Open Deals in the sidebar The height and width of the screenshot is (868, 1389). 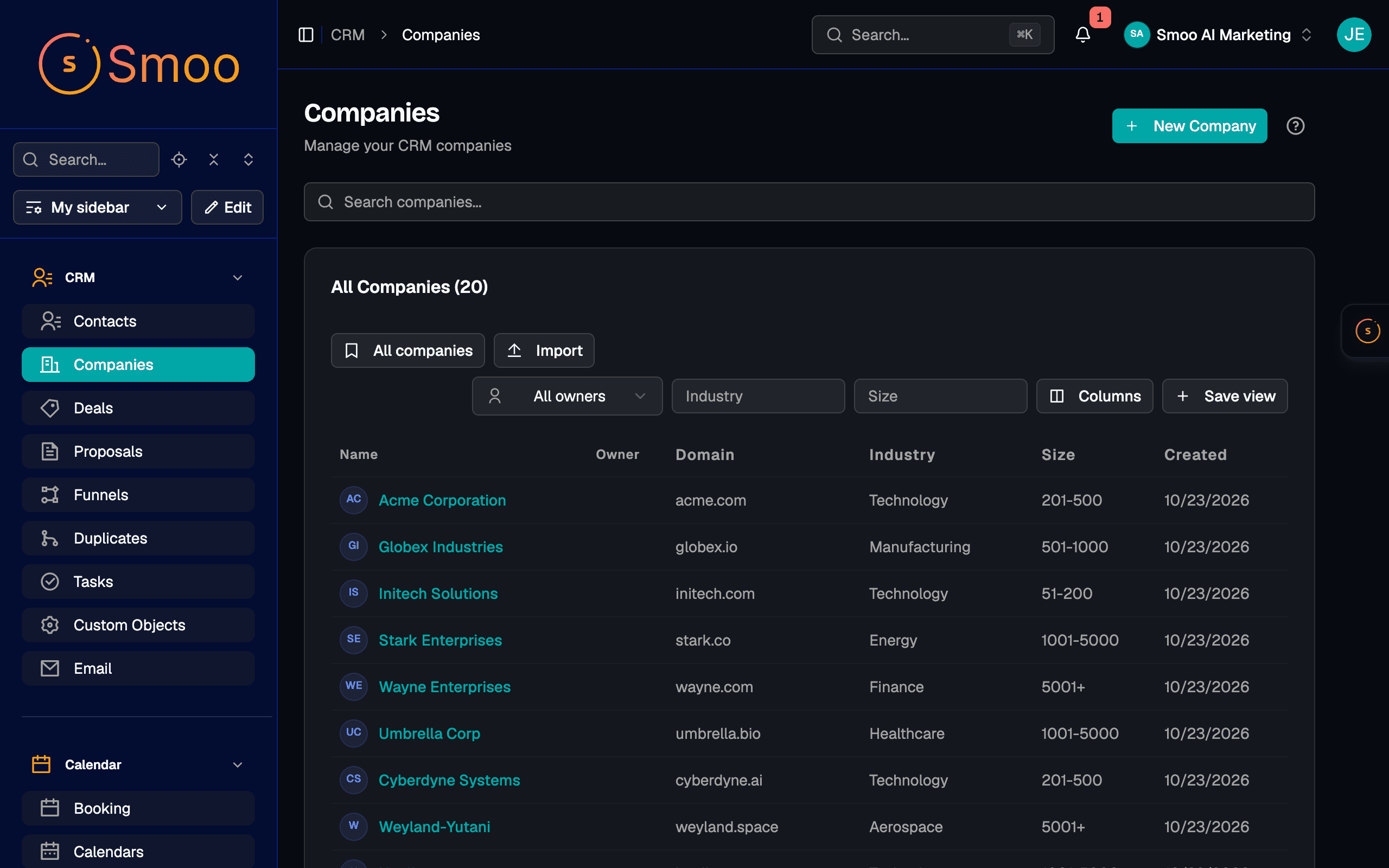tap(138, 408)
